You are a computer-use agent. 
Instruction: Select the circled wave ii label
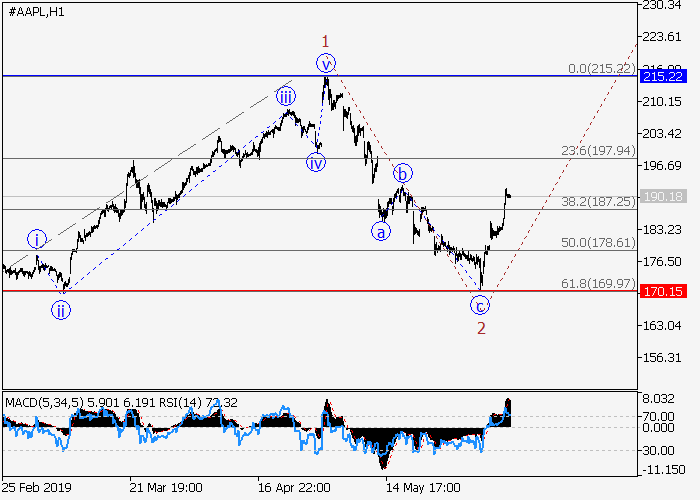tap(62, 309)
